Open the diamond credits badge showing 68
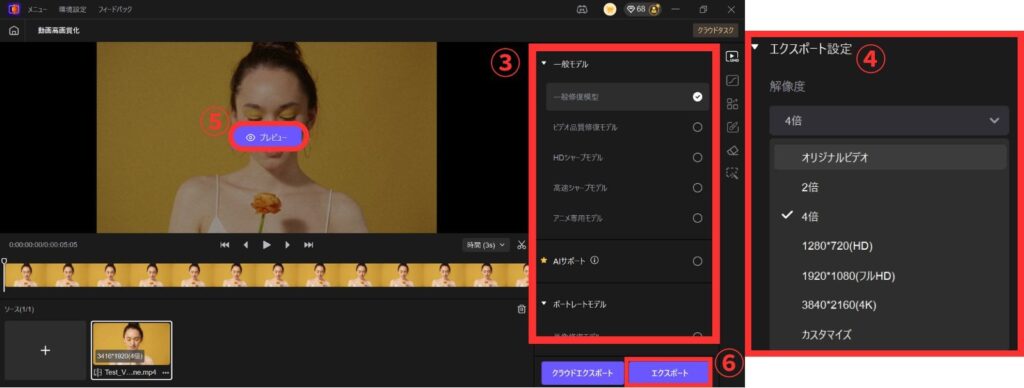 [x=643, y=10]
